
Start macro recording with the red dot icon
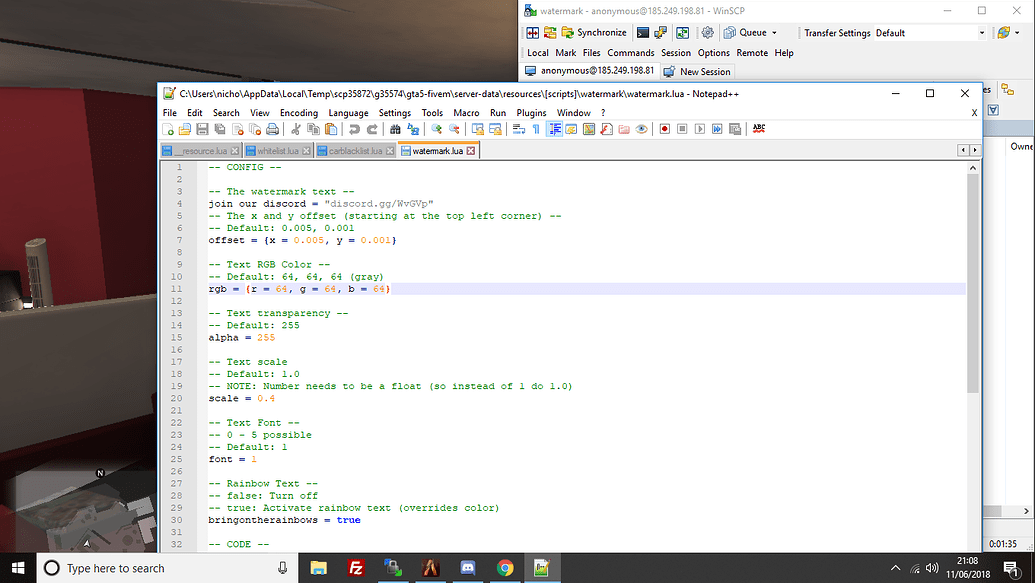pyautogui.click(x=664, y=129)
